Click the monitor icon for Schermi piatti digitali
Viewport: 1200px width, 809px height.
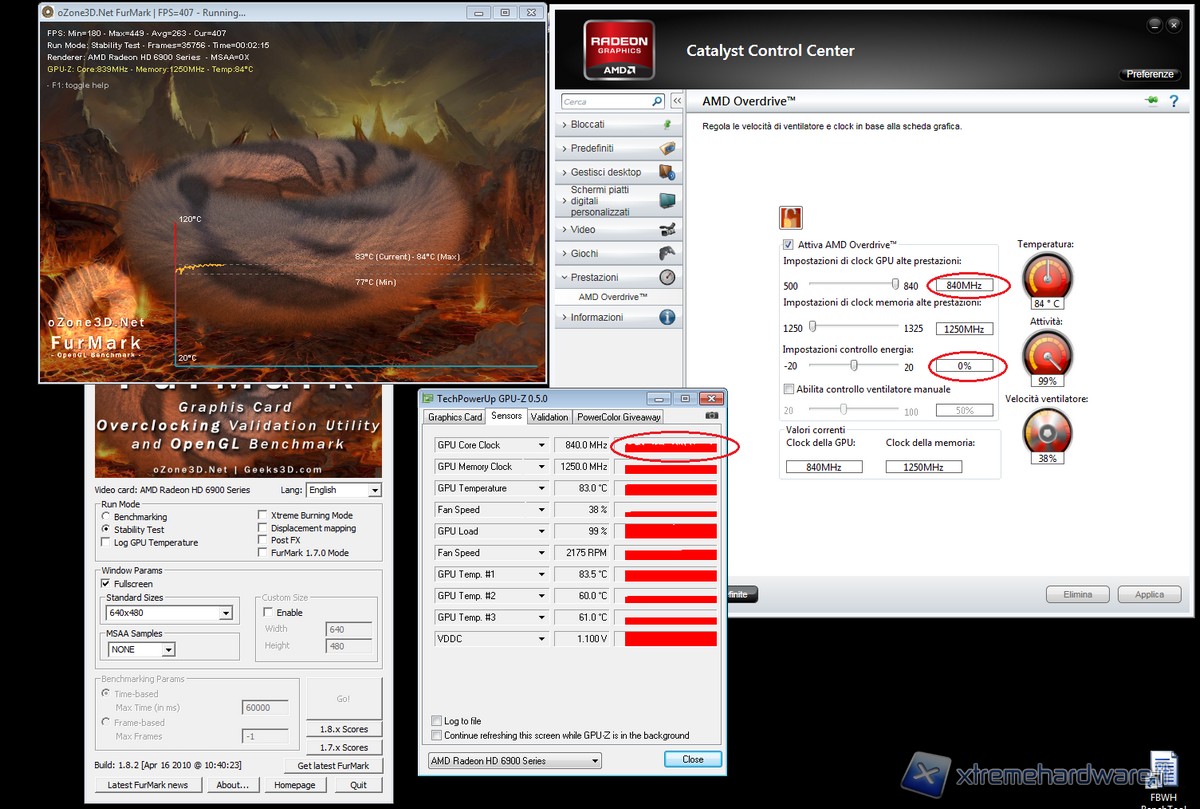(x=667, y=200)
